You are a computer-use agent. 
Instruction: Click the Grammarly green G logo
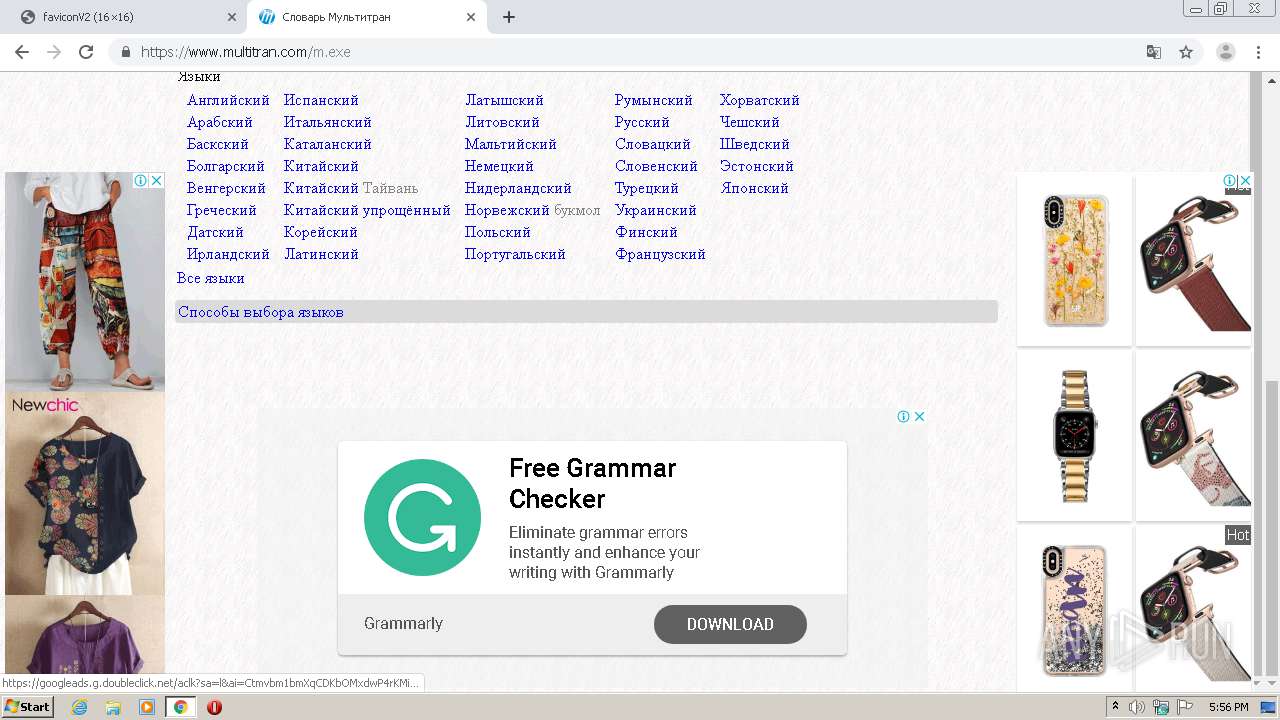coord(422,518)
